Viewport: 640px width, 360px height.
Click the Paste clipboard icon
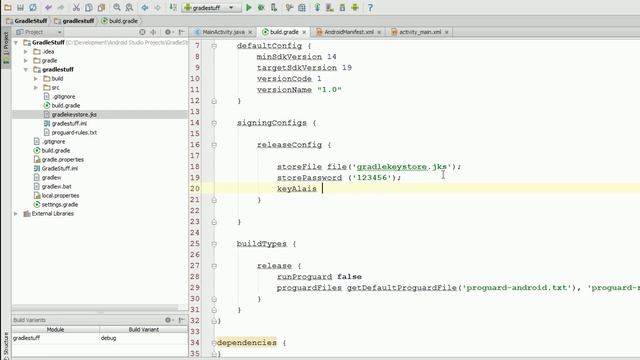coord(101,7)
